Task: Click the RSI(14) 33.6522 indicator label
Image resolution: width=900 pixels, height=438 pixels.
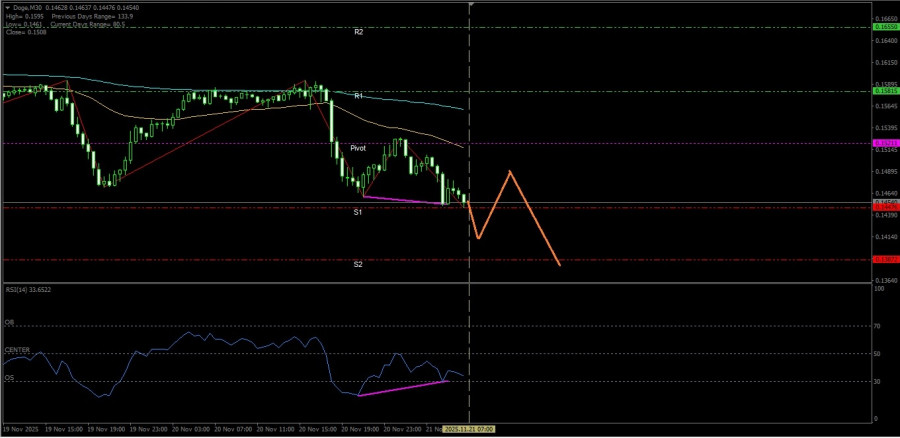Action: [28, 290]
